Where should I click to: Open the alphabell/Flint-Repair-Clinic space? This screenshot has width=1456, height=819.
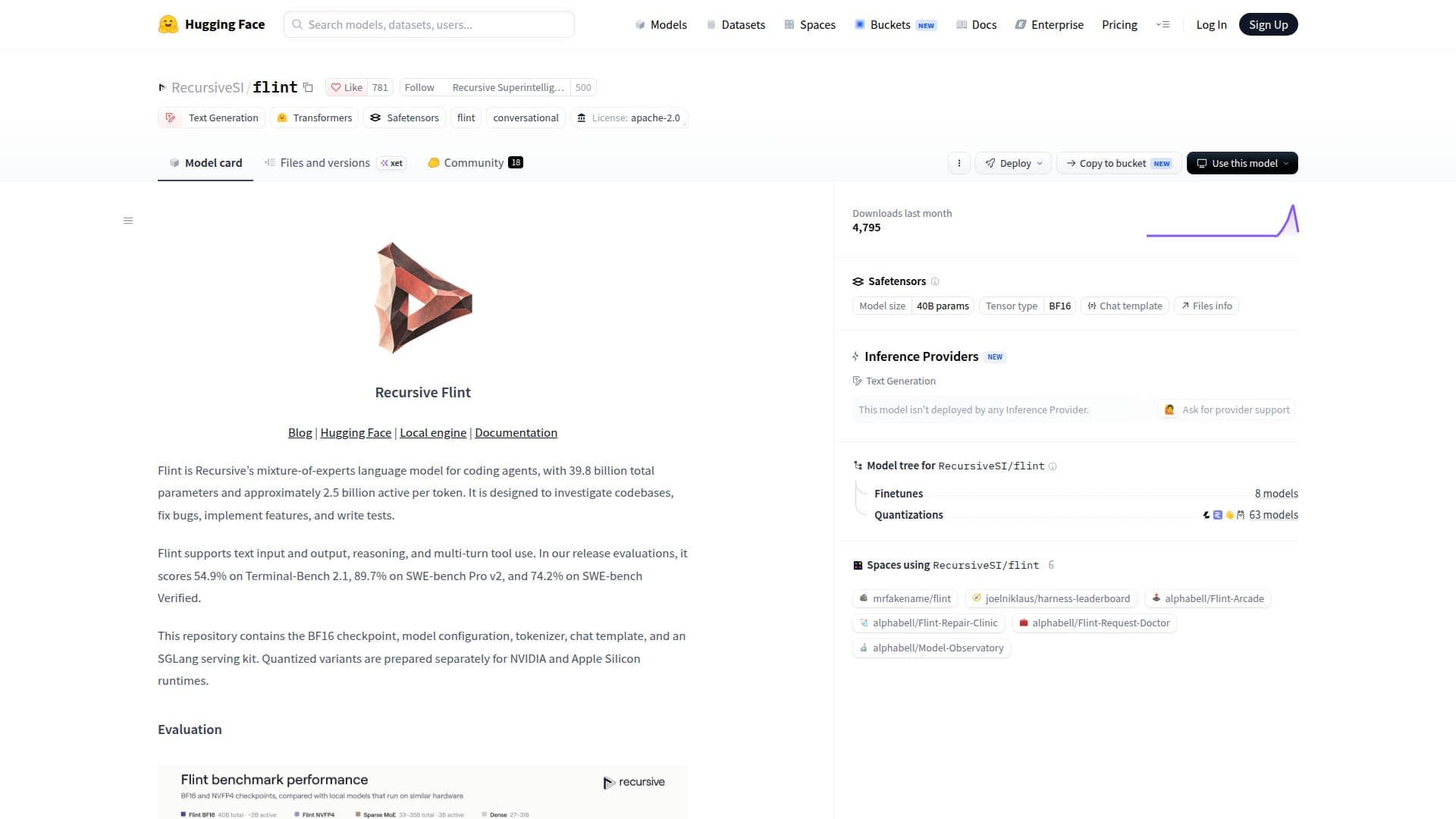(928, 623)
